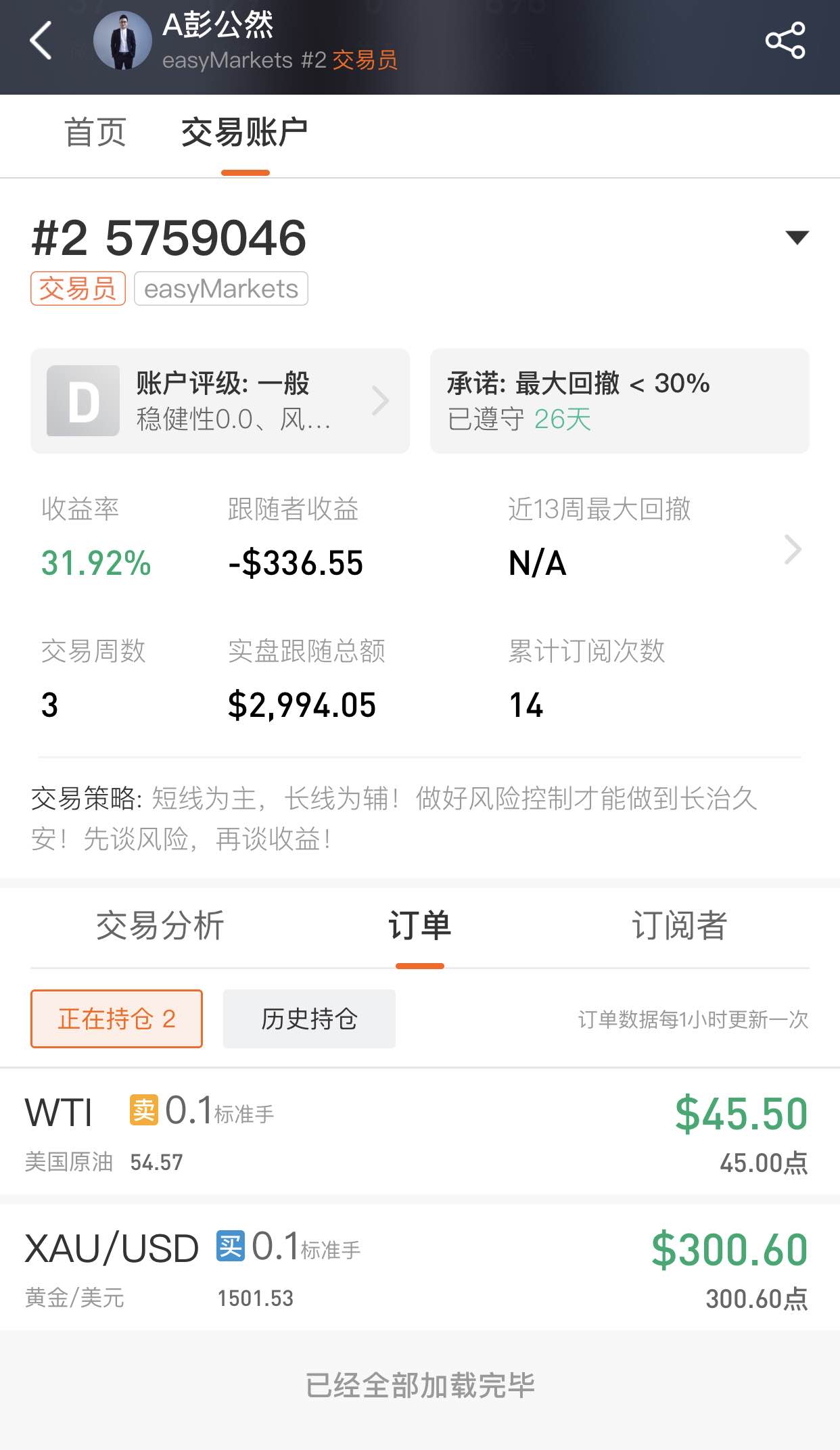Toggle the 正在持仓 2 filter
Viewport: 840px width, 1450px height.
point(116,1019)
